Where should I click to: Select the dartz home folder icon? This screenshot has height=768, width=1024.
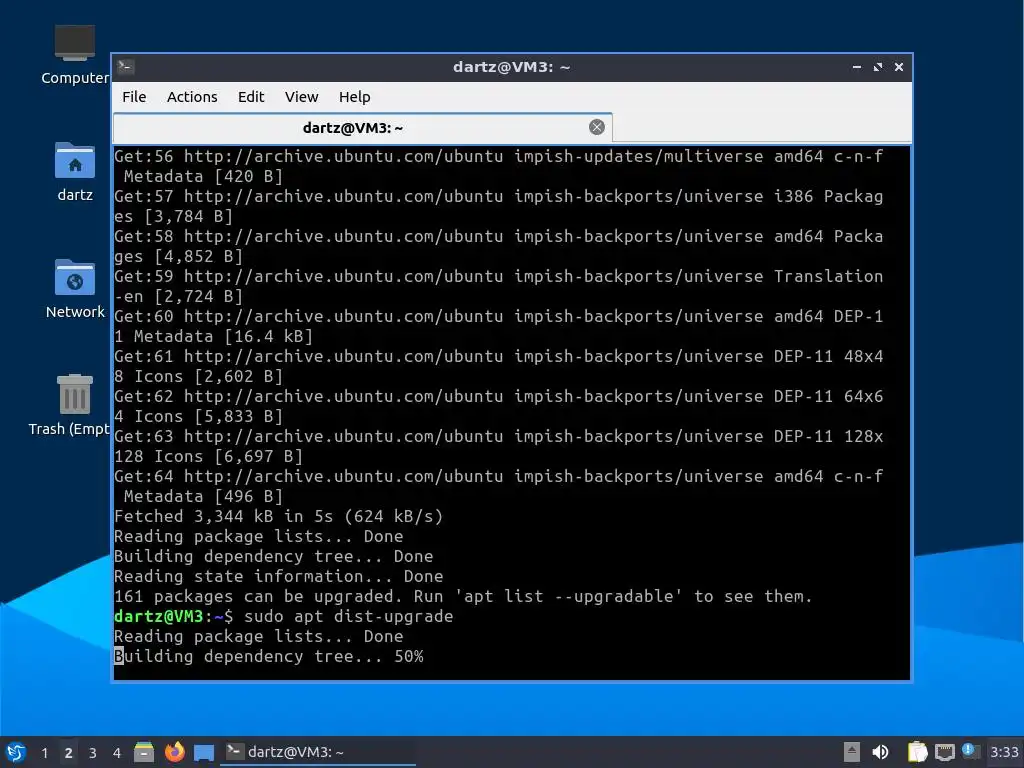click(x=74, y=172)
